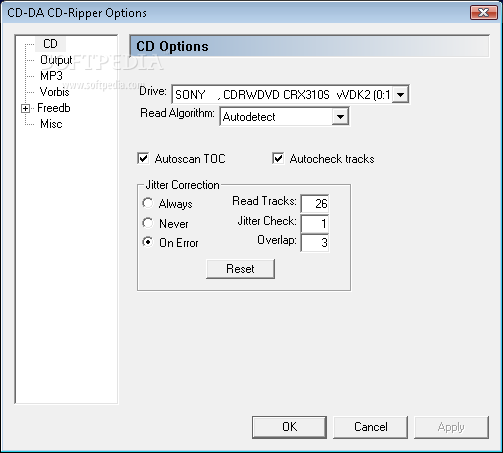Click the CD Options header title
Screen dimensions: 503x453
(x=172, y=47)
